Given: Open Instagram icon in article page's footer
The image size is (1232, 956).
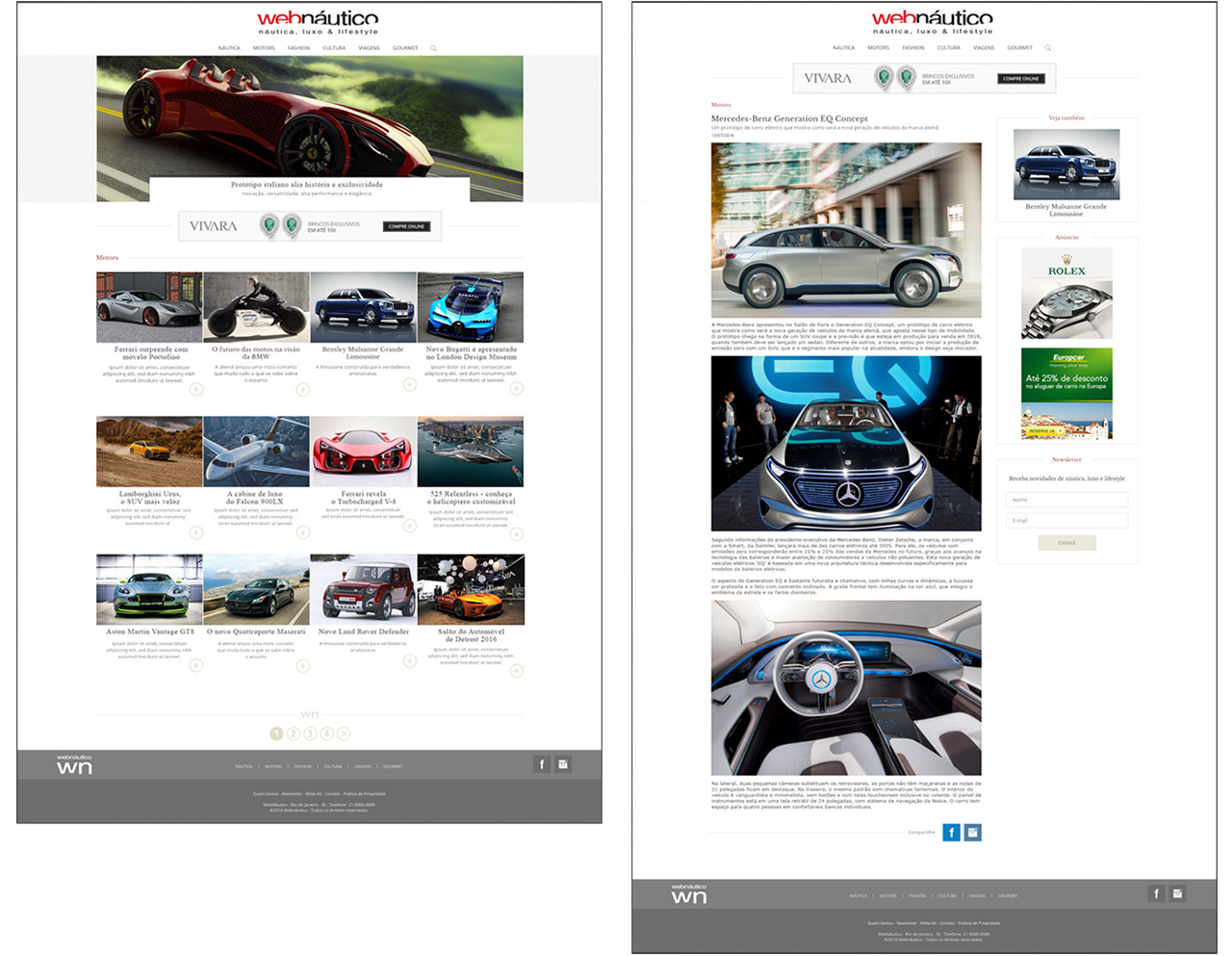Looking at the screenshot, I should [x=1177, y=893].
